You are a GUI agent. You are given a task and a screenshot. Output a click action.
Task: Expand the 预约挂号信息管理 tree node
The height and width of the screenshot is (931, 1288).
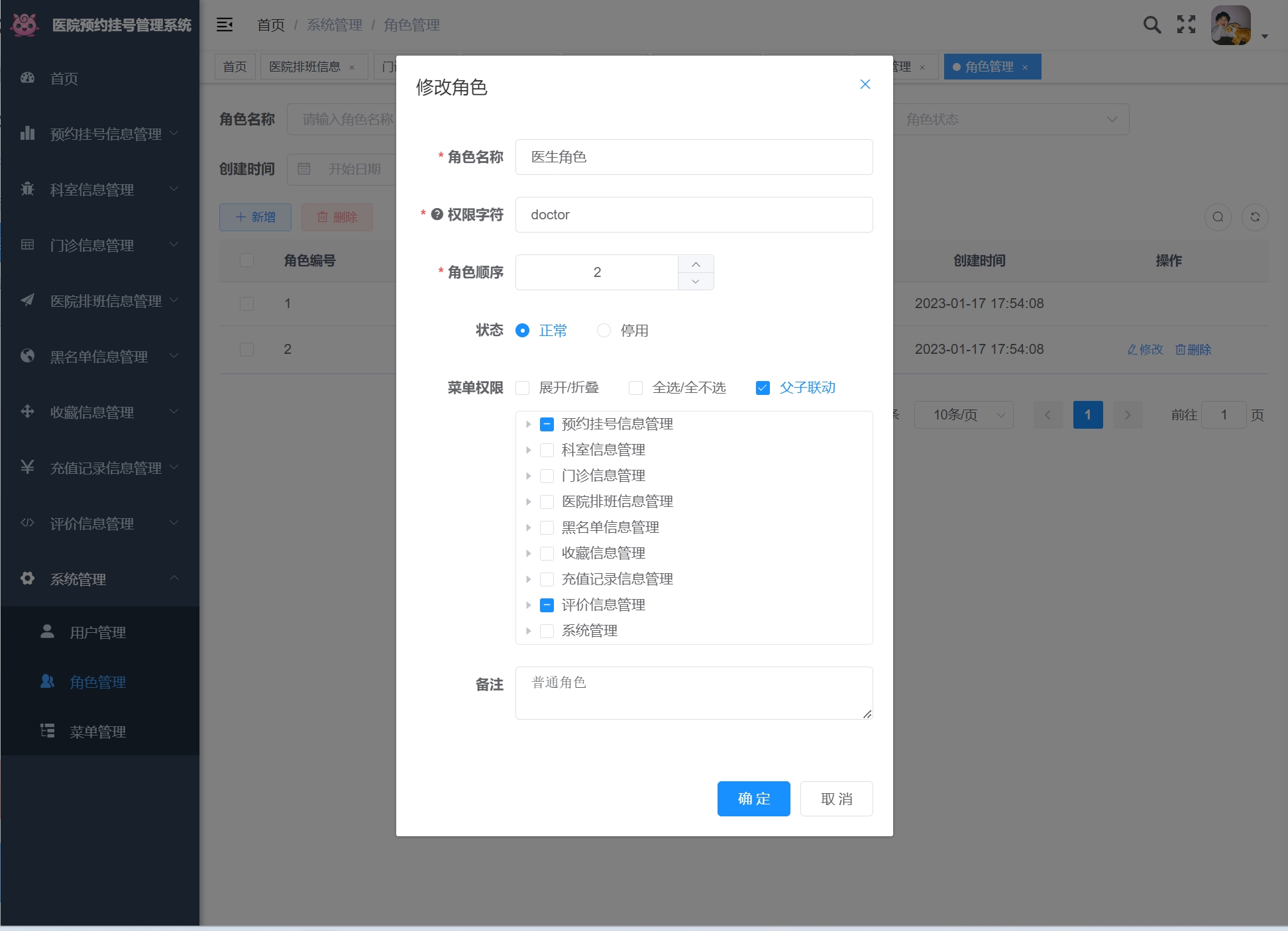[528, 425]
